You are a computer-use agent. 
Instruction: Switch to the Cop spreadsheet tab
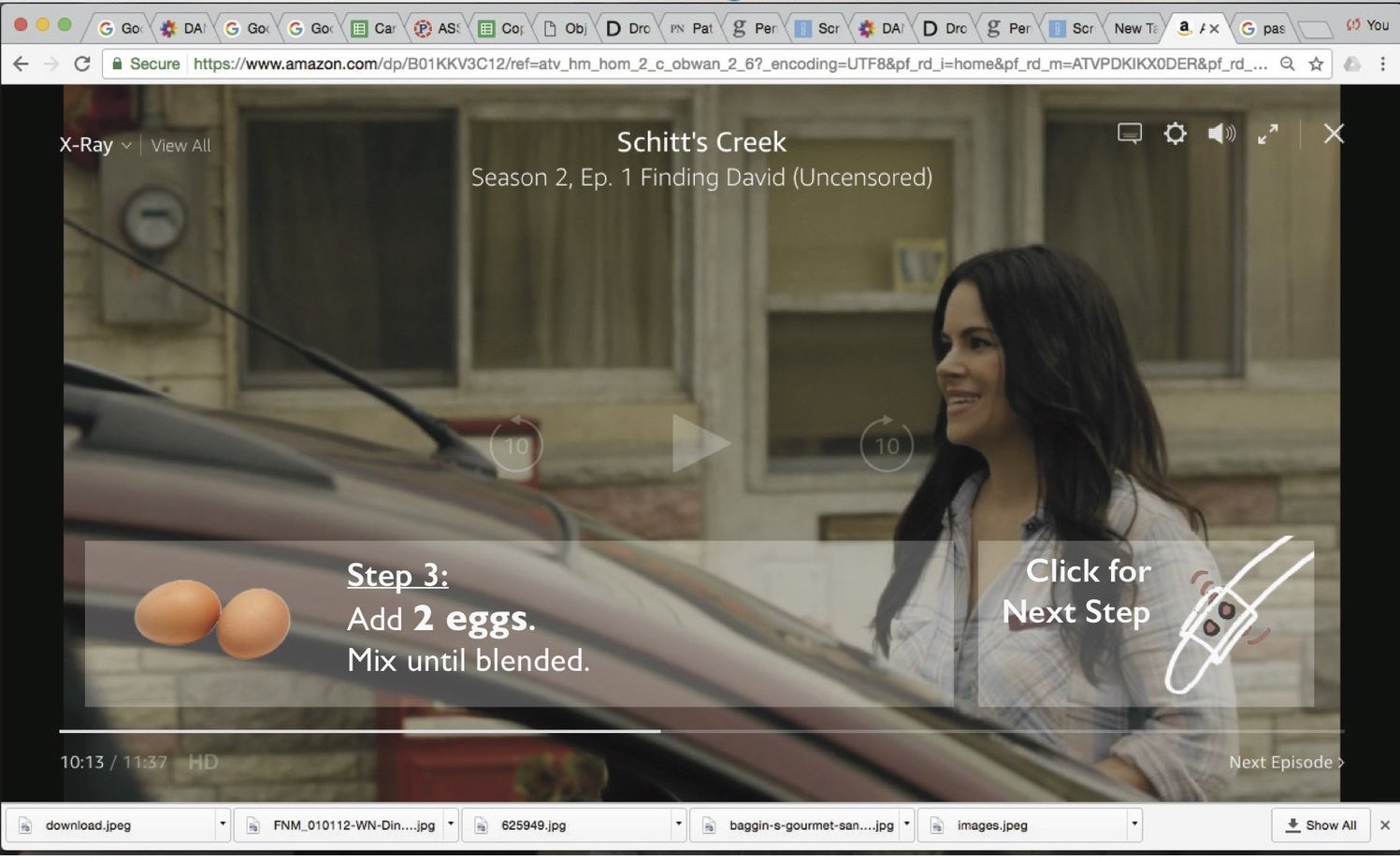(500, 28)
